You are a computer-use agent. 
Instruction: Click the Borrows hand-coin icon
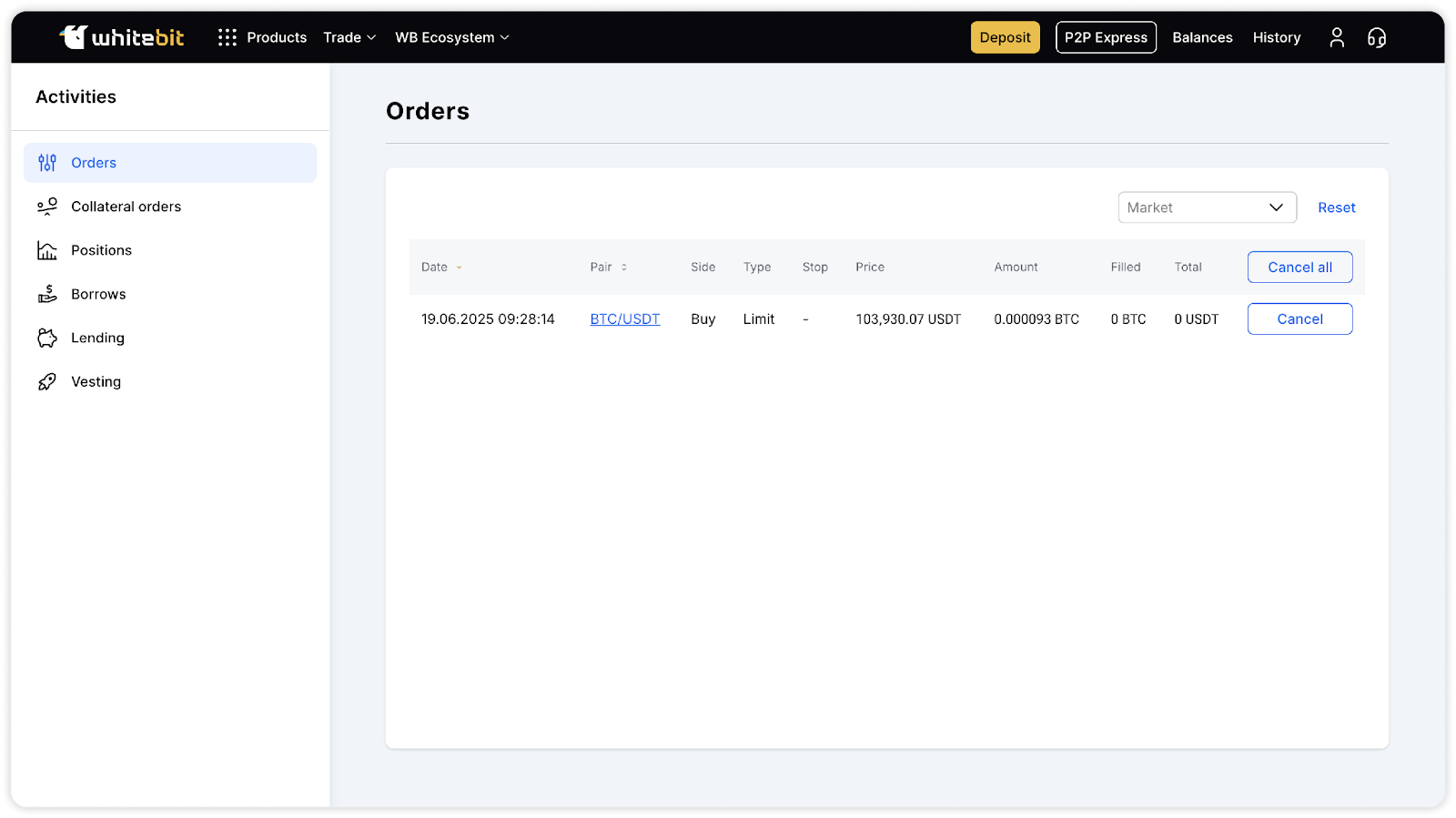(47, 294)
